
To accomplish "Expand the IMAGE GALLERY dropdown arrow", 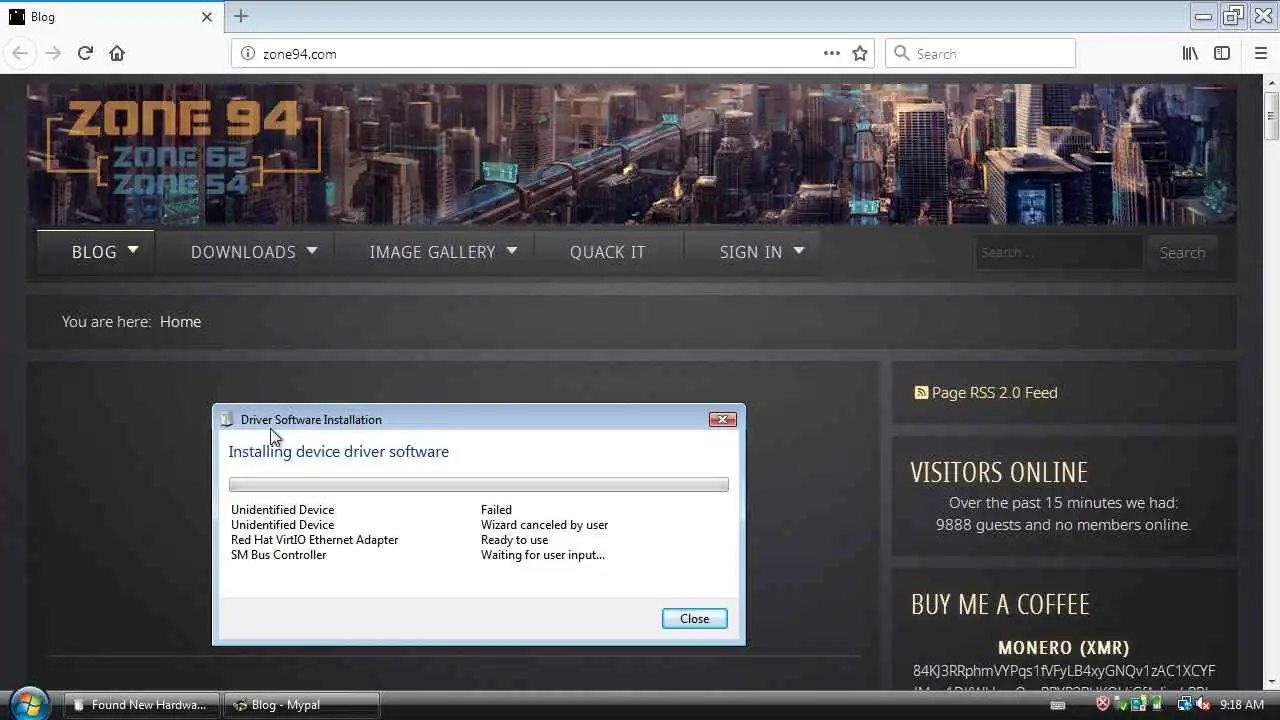I will (x=512, y=250).
